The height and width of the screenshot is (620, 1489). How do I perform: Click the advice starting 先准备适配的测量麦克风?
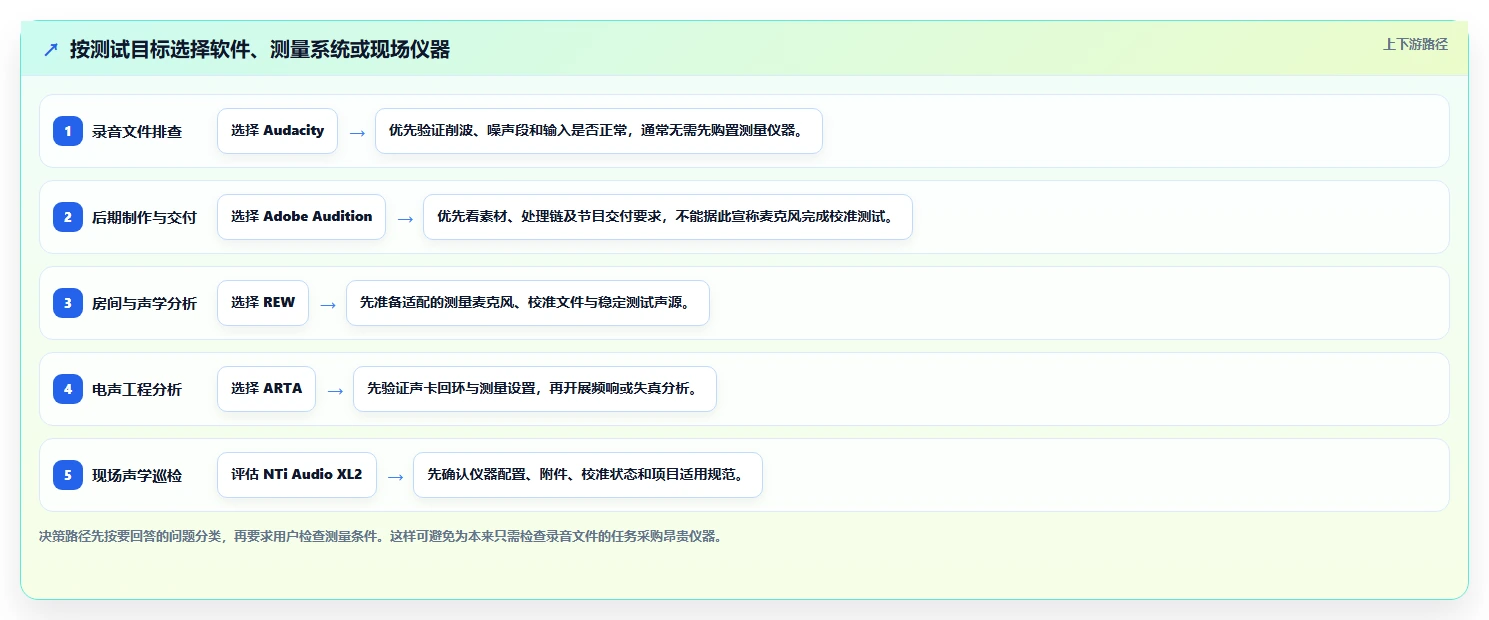pyautogui.click(x=528, y=303)
